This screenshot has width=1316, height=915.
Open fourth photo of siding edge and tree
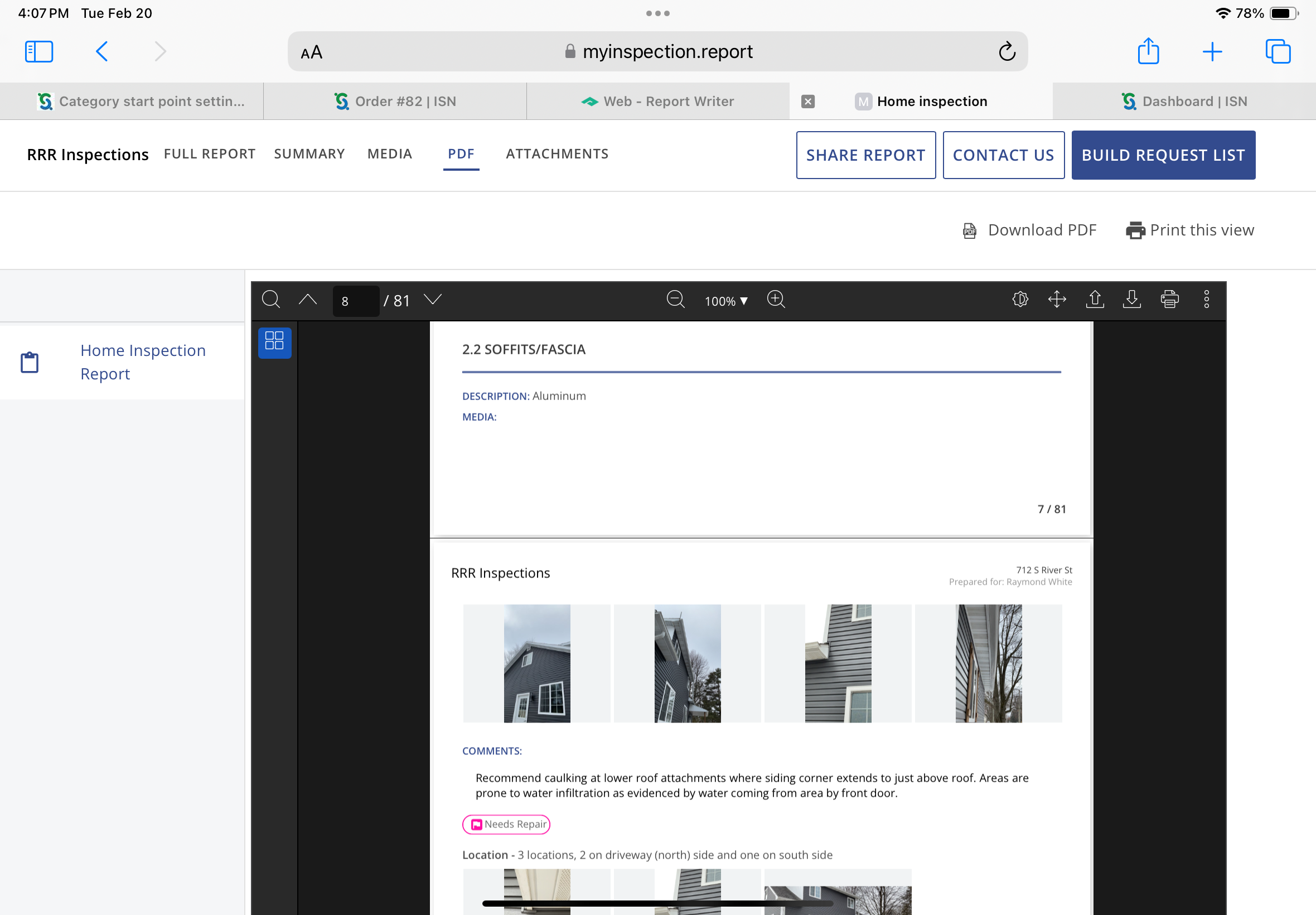click(989, 663)
